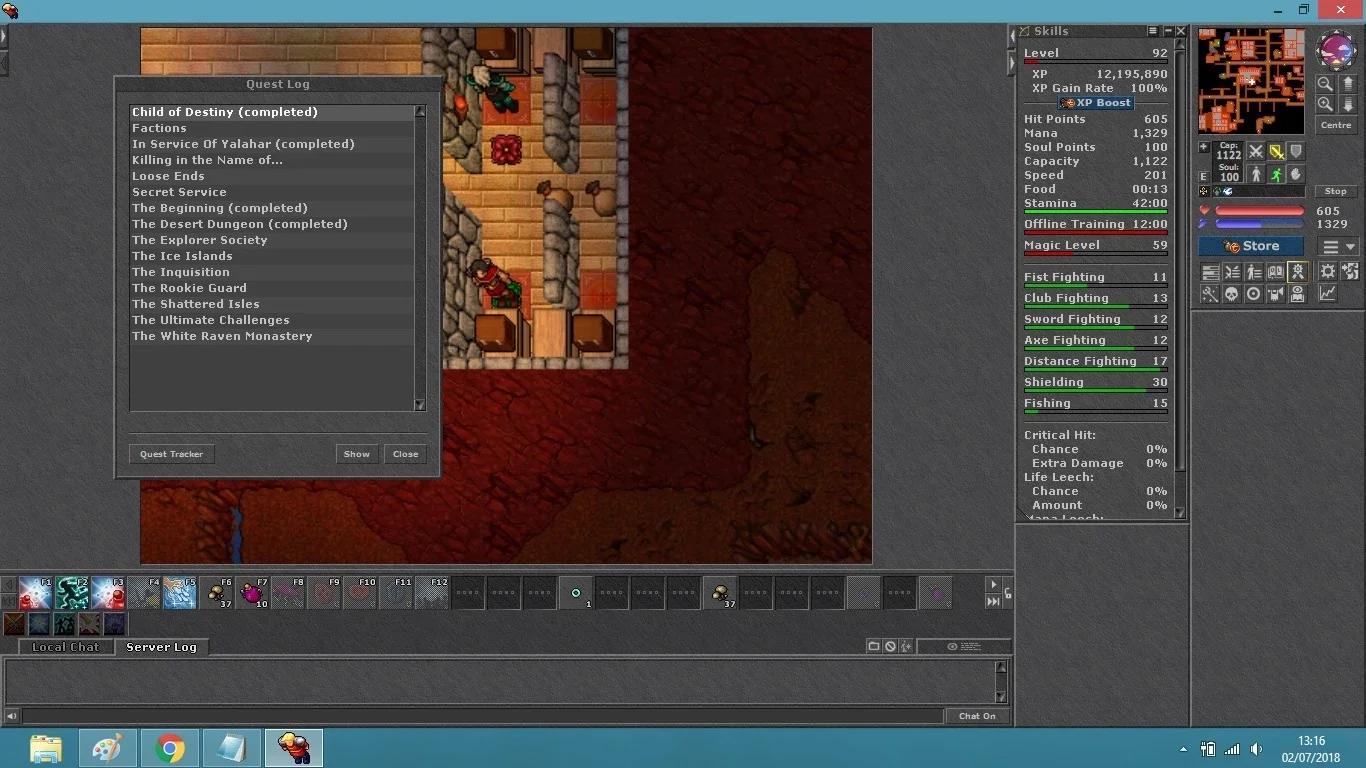Select balanced fight mode
Viewport: 1366px width, 768px height.
(x=1276, y=151)
